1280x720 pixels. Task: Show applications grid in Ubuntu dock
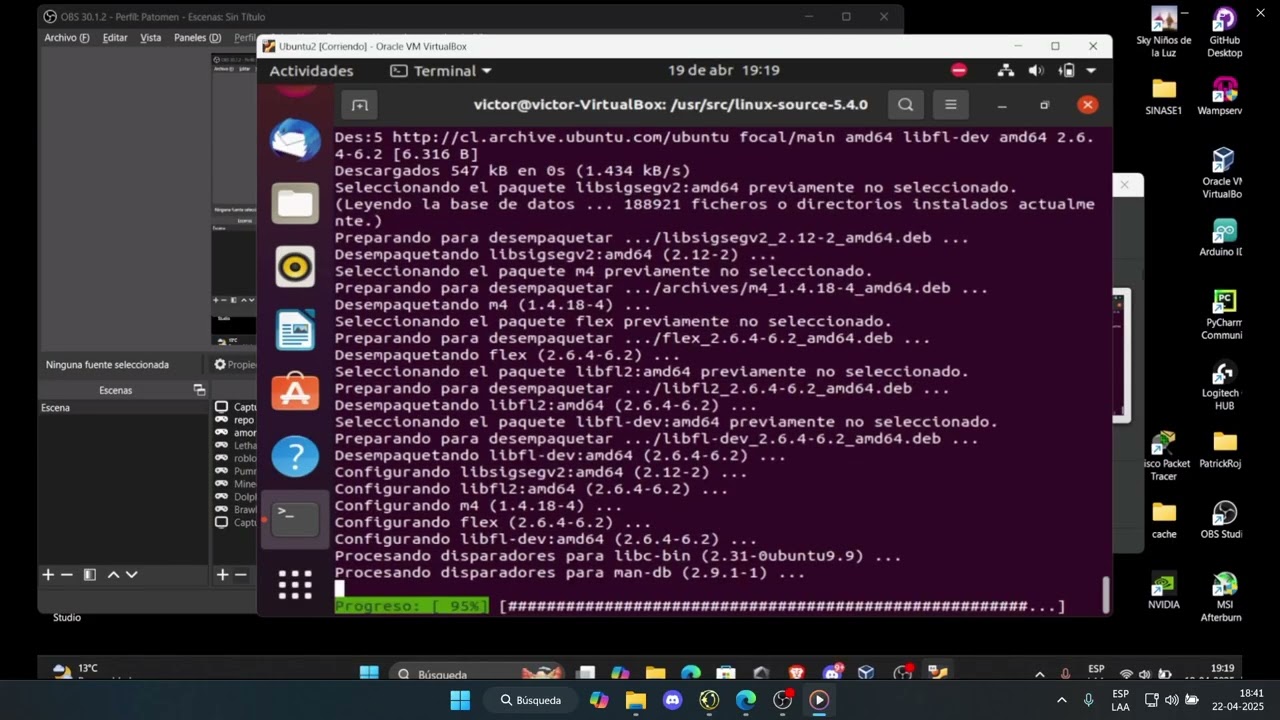tap(295, 584)
